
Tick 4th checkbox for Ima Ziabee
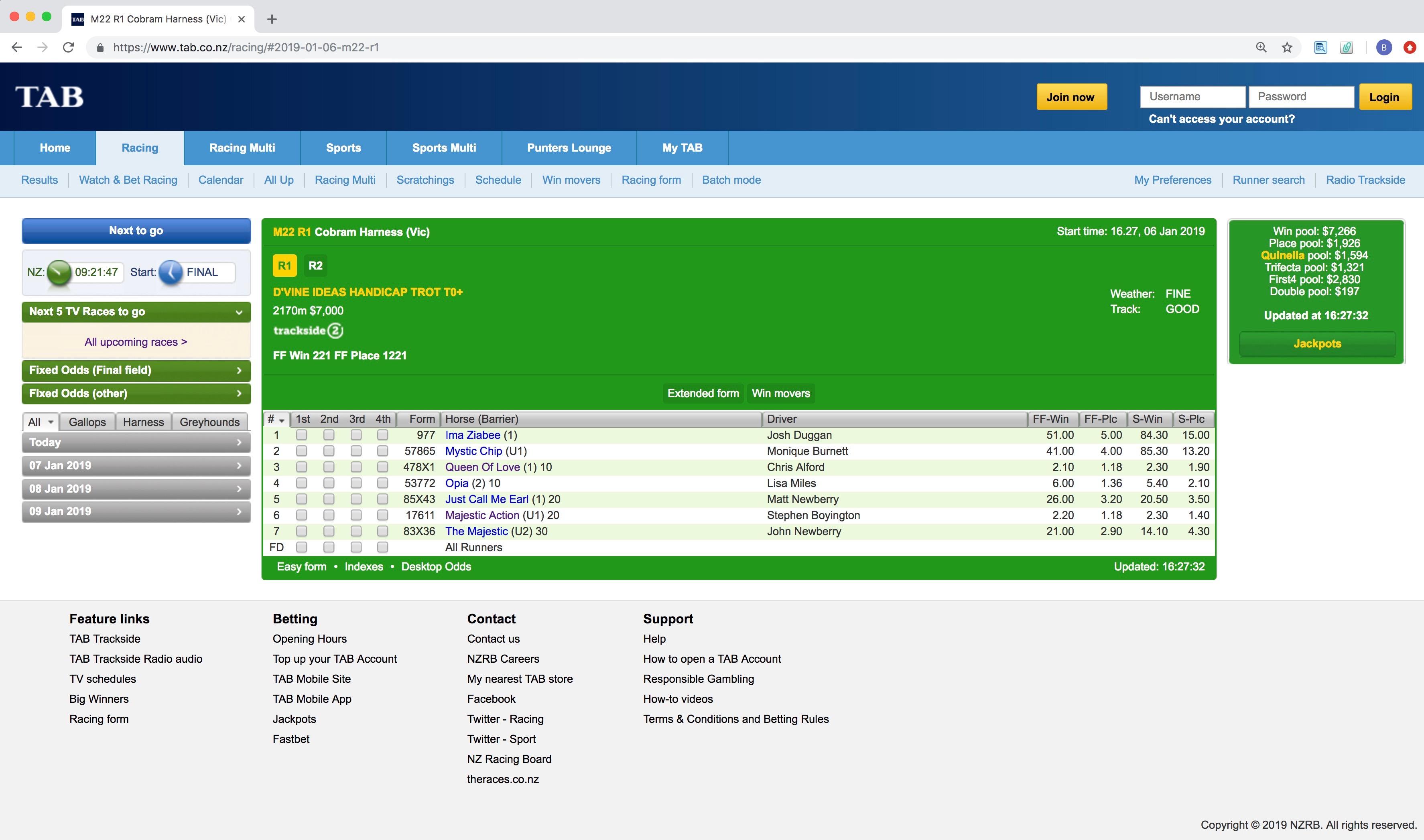tap(383, 435)
